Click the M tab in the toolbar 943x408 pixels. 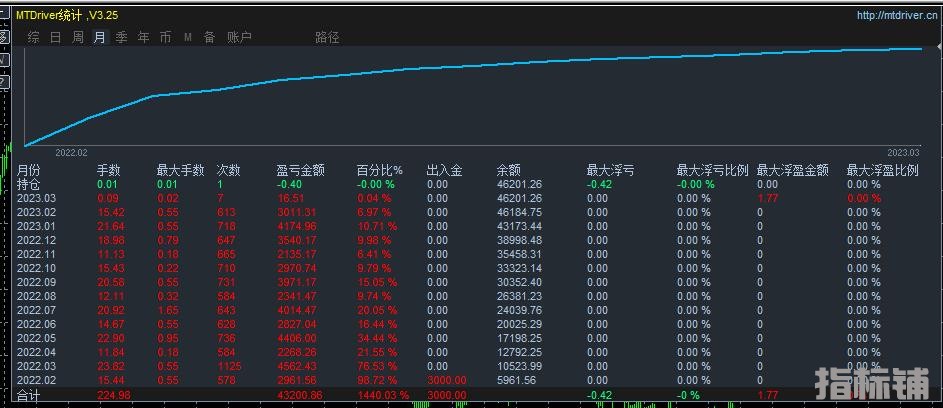(187, 38)
